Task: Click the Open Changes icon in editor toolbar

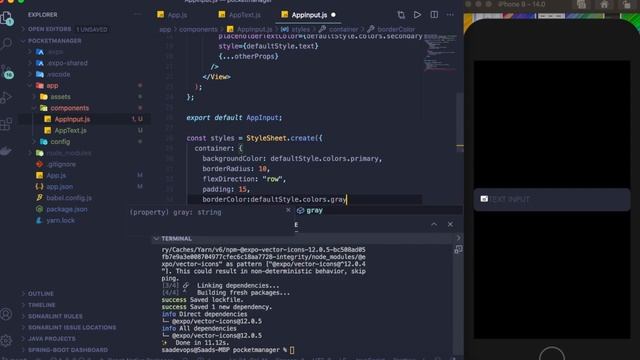Action: tap(401, 15)
